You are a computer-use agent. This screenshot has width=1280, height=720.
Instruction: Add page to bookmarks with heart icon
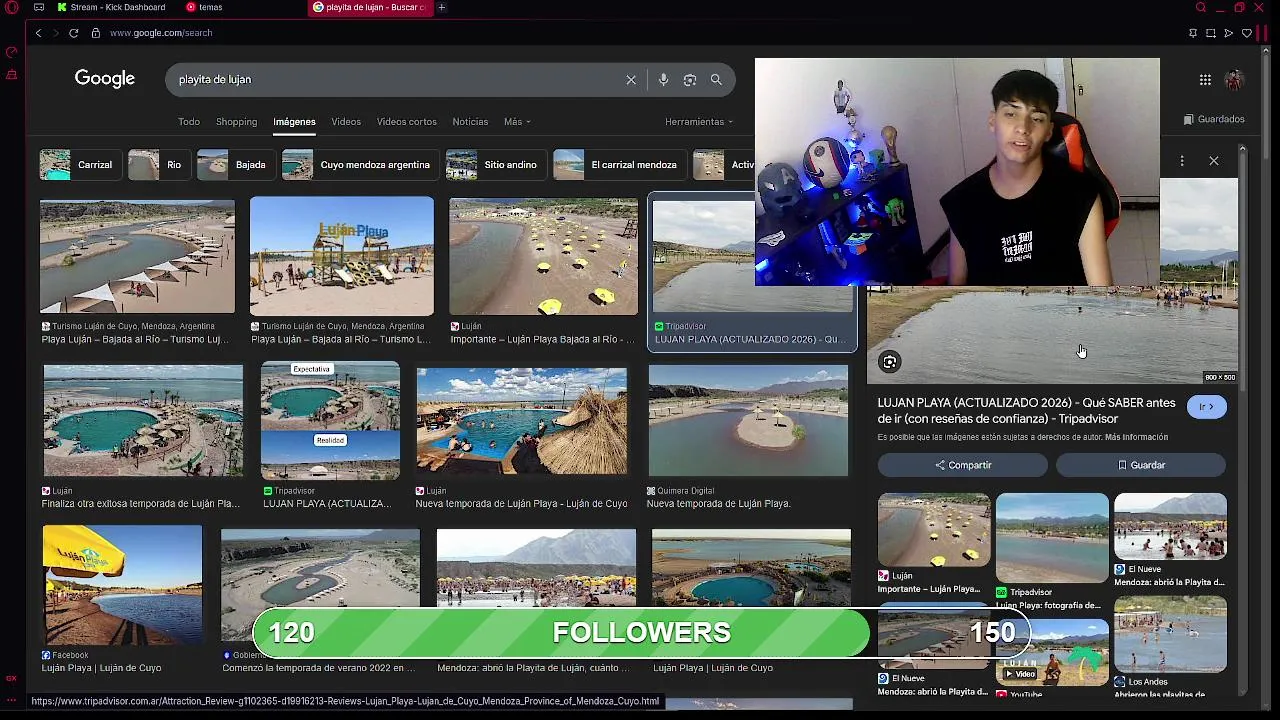1247,33
